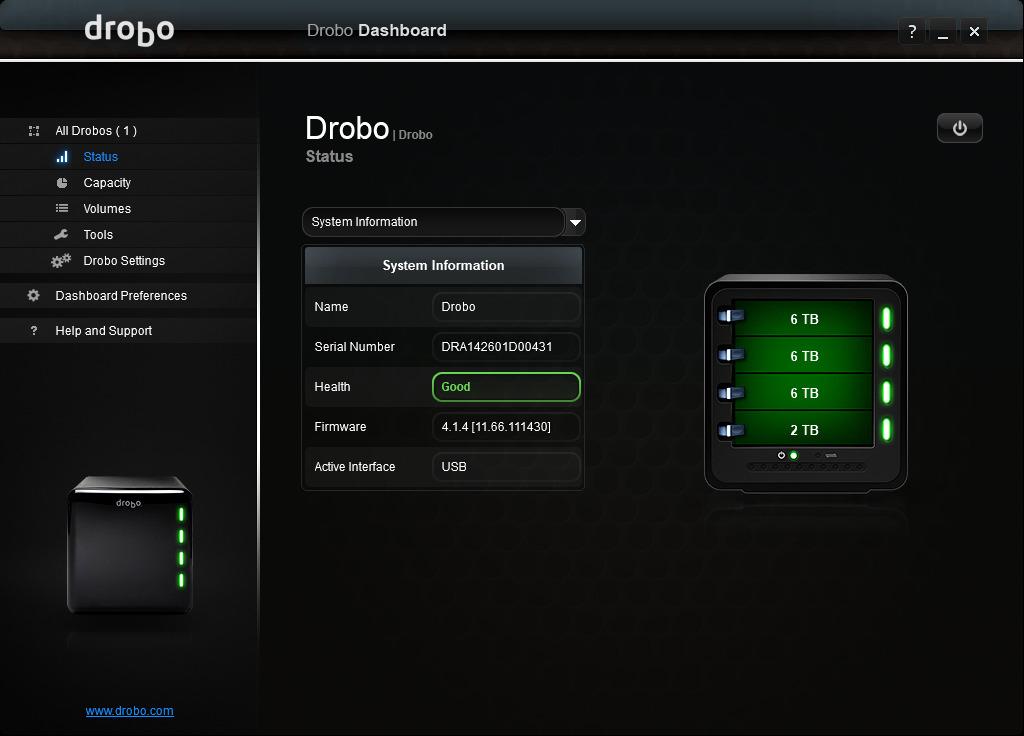1024x736 pixels.
Task: Click the All Drobos selector icon
Action: click(x=32, y=130)
